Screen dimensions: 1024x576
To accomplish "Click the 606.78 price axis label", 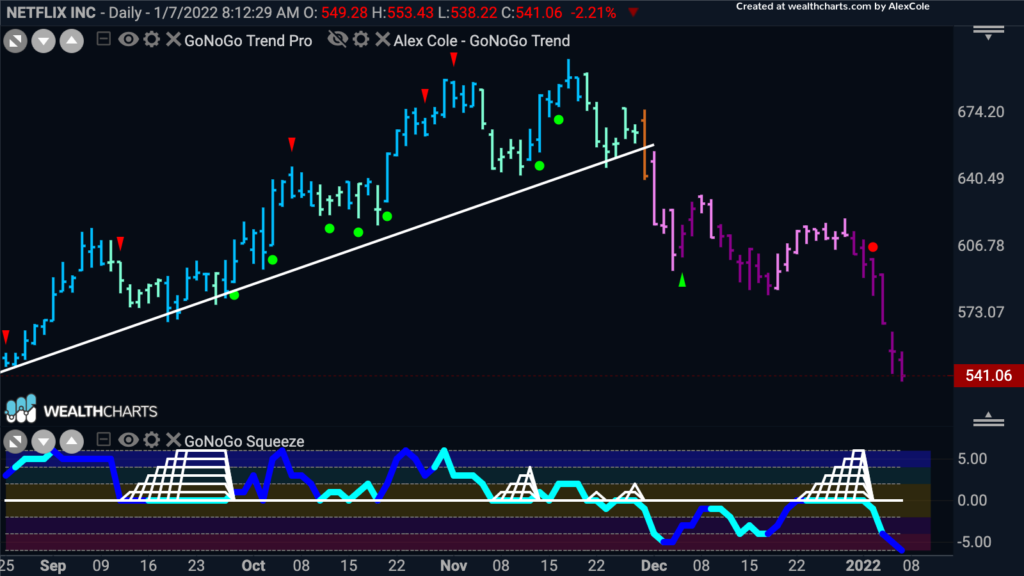I will click(980, 246).
